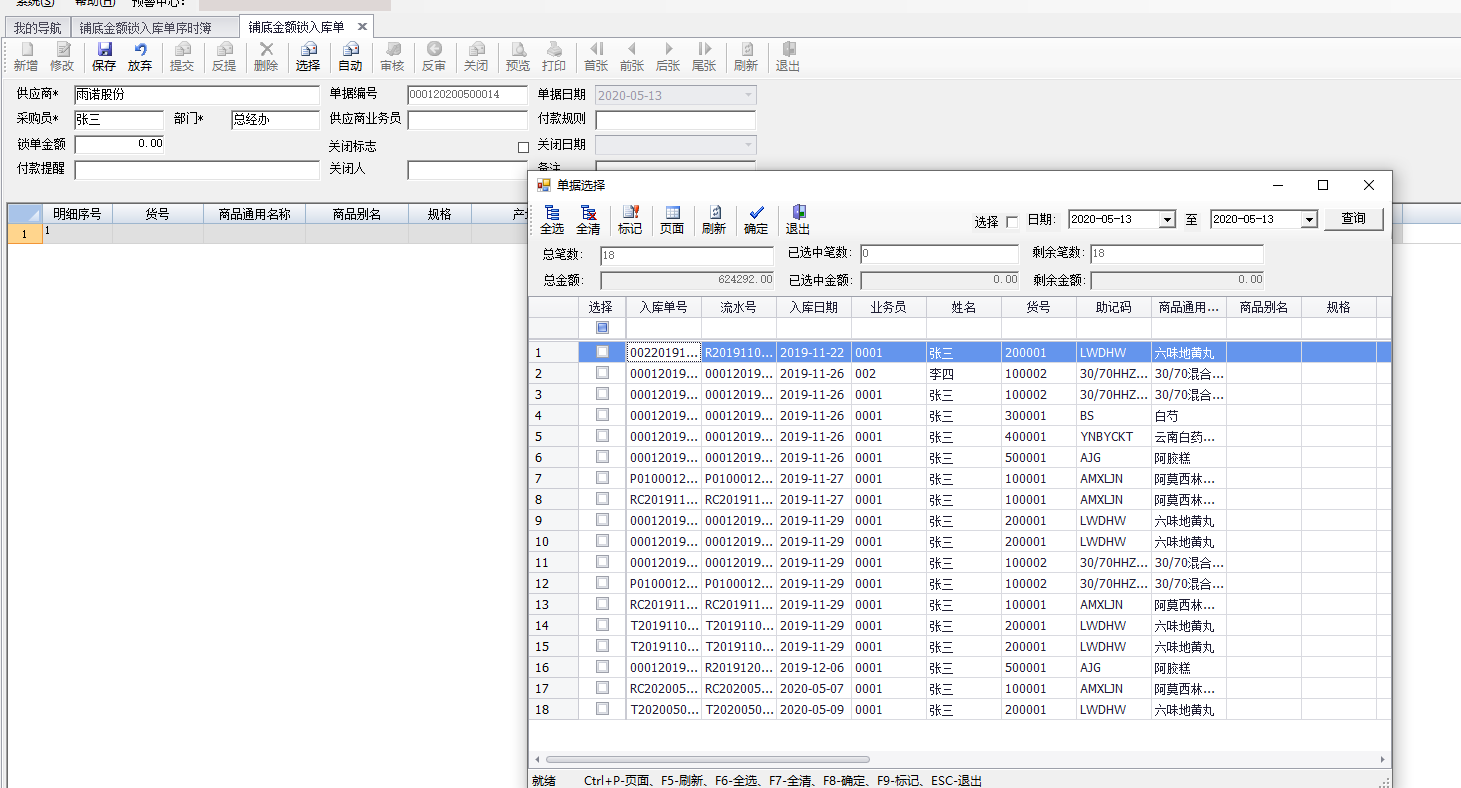1461x788 pixels.
Task: Switch to 我的导航 tab
Action: pyautogui.click(x=37, y=27)
